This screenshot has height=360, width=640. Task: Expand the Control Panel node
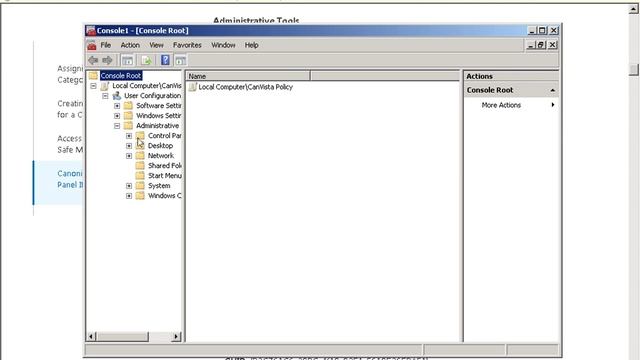(129, 136)
